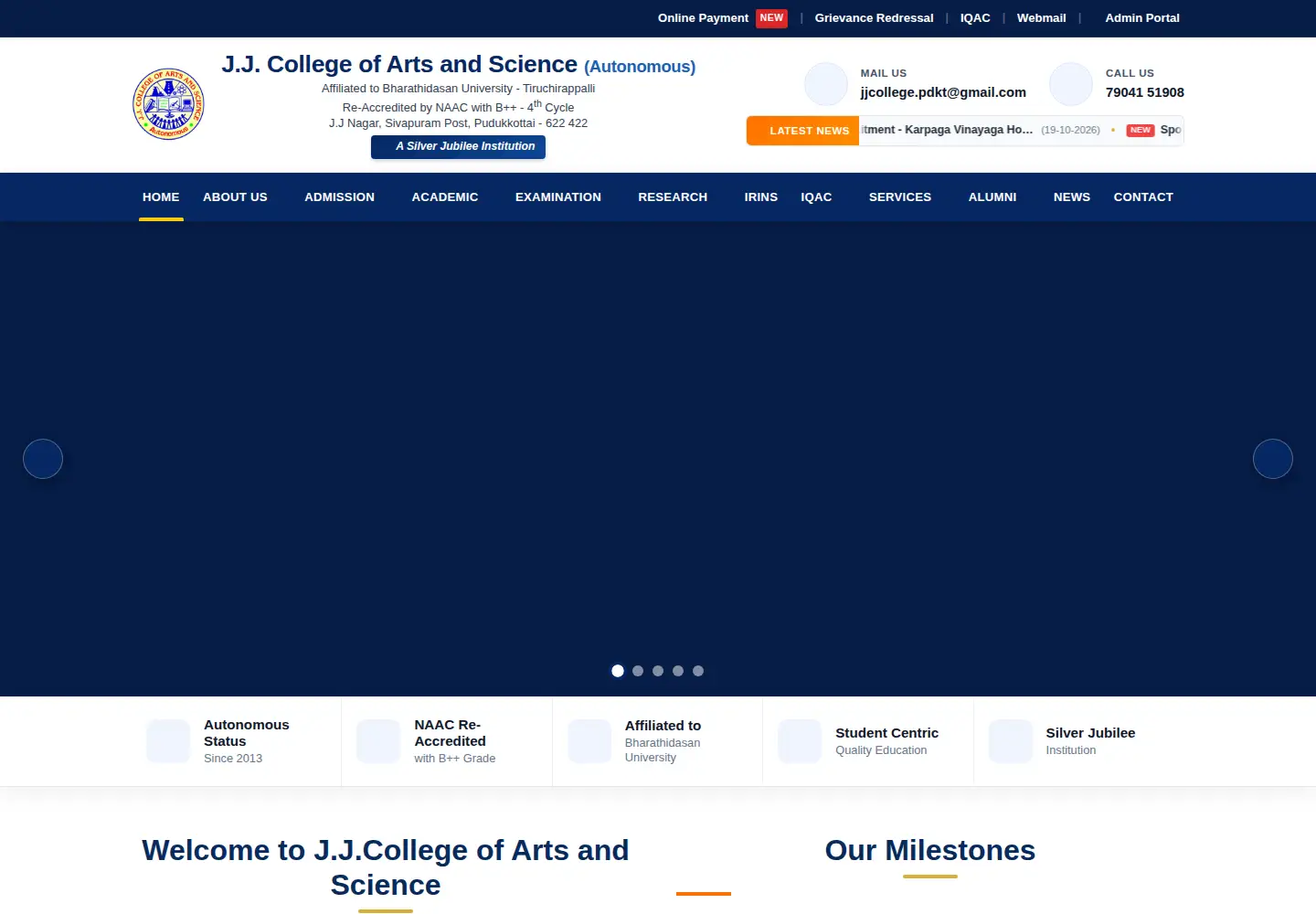The height and width of the screenshot is (914, 1316).
Task: Click the Autonomous Status card icon
Action: tap(168, 741)
